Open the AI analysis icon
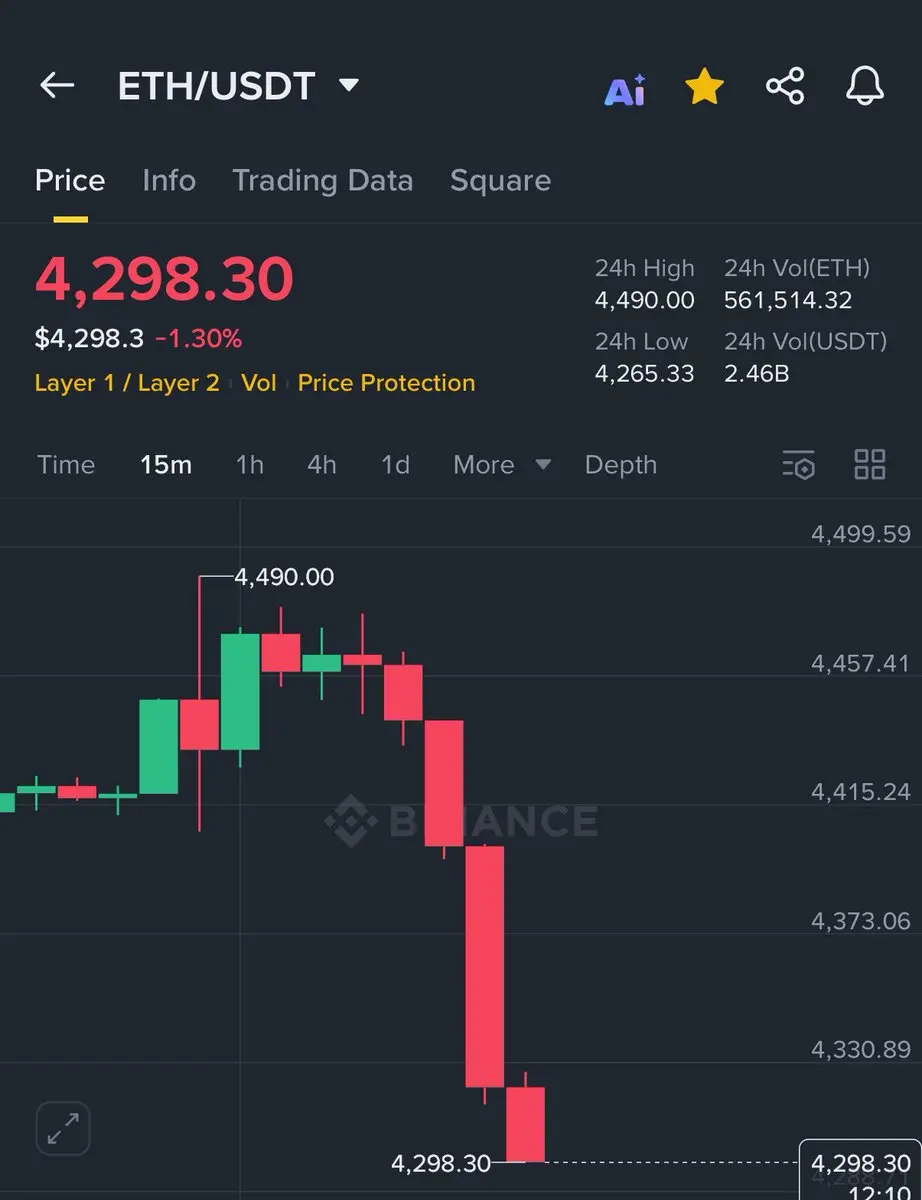The image size is (922, 1200). click(625, 89)
